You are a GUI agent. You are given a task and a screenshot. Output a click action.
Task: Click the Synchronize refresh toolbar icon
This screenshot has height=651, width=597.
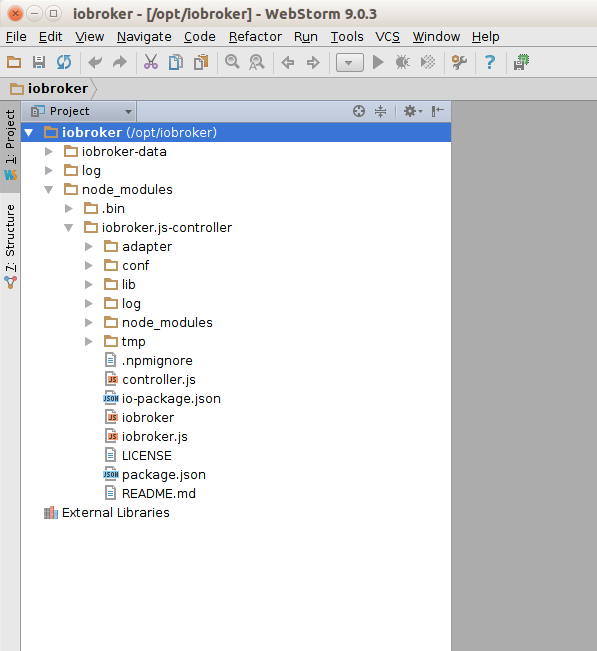[64, 62]
